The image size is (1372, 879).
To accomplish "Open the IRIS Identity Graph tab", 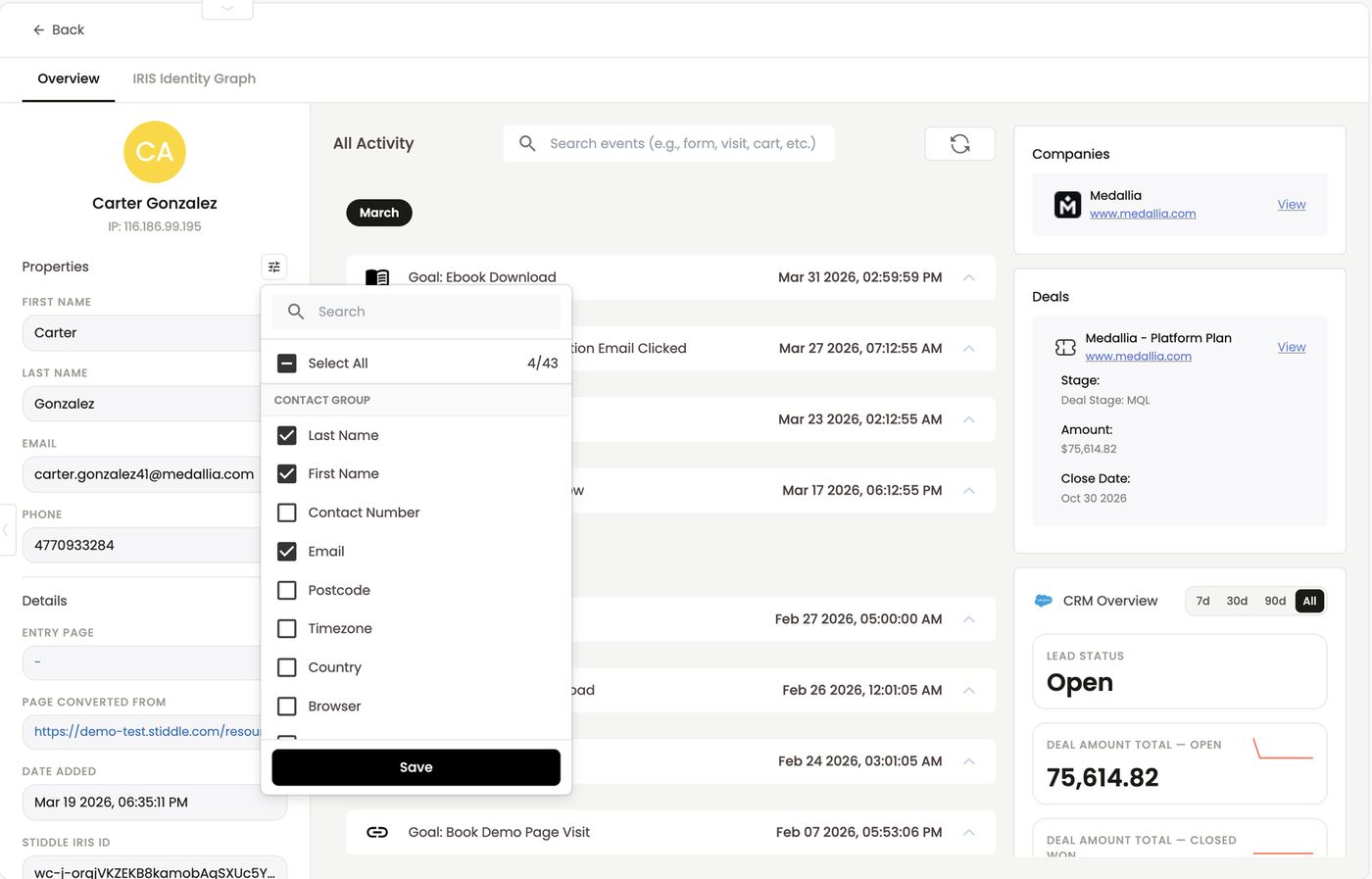I will pyautogui.click(x=194, y=78).
